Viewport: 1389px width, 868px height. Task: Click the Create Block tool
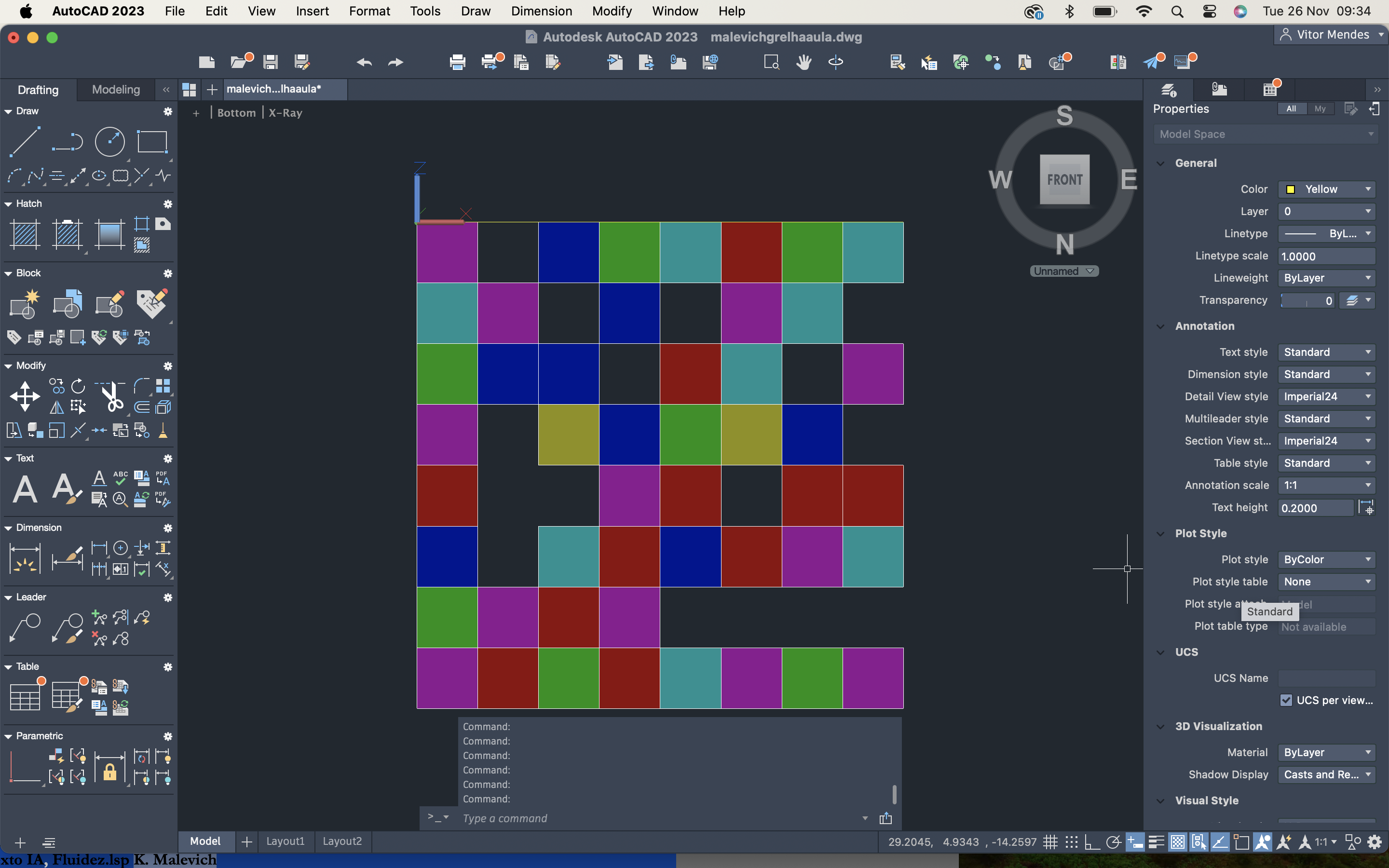[25, 304]
